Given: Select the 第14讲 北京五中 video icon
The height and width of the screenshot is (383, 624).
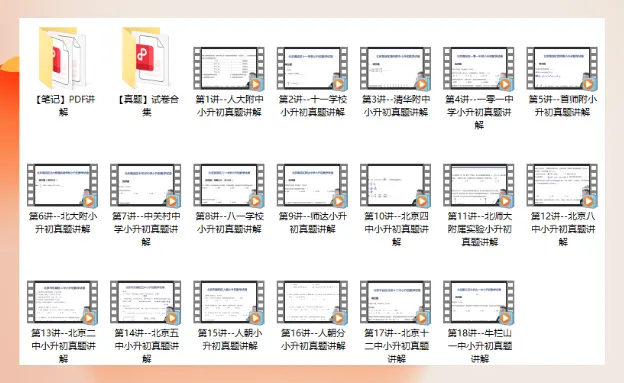Looking at the screenshot, I should pos(146,302).
